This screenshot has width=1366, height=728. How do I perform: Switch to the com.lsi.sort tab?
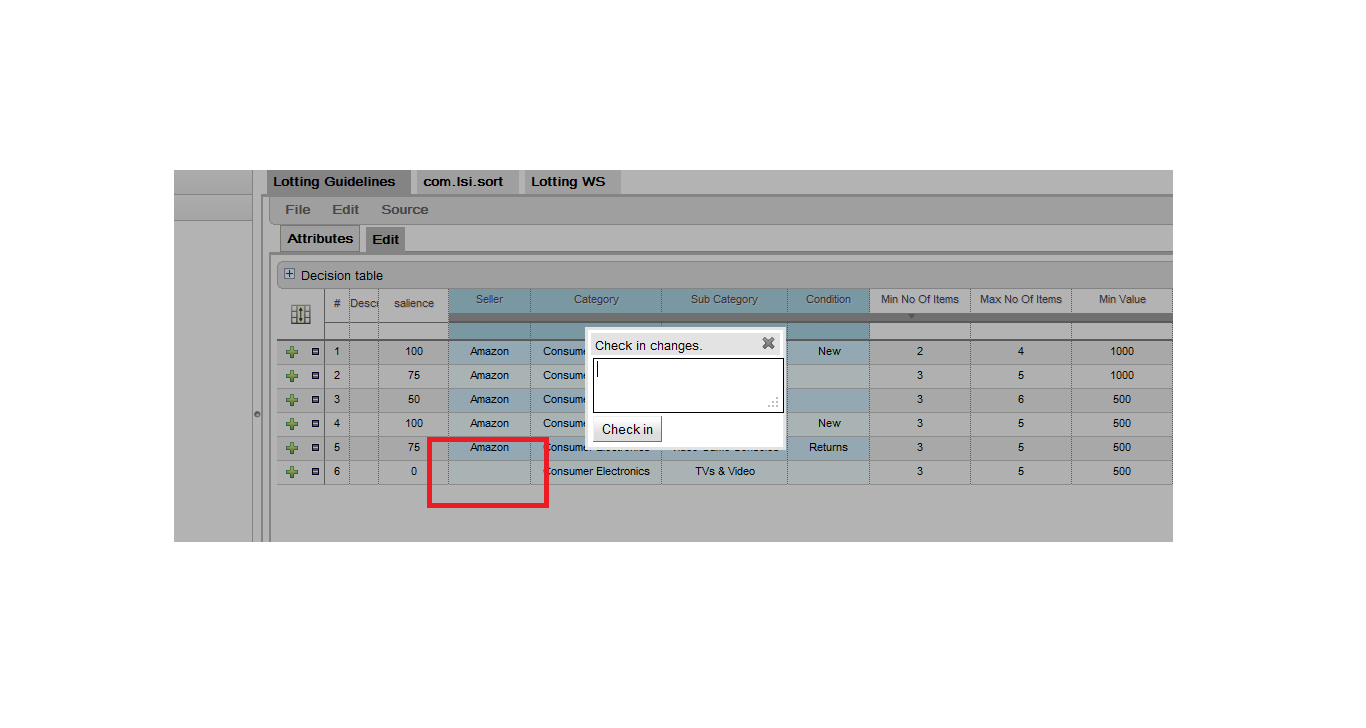tap(463, 182)
